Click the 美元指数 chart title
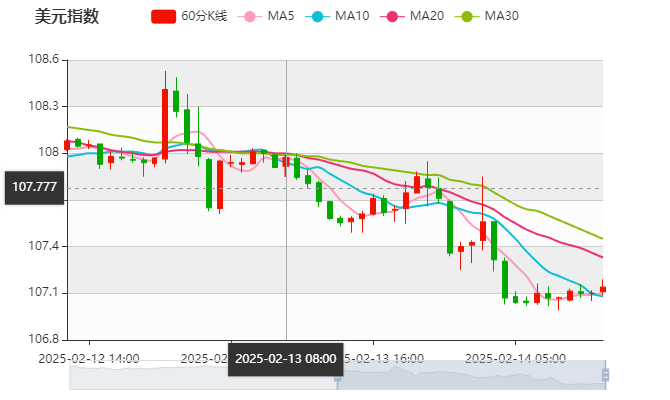670x400 pixels. click(66, 17)
